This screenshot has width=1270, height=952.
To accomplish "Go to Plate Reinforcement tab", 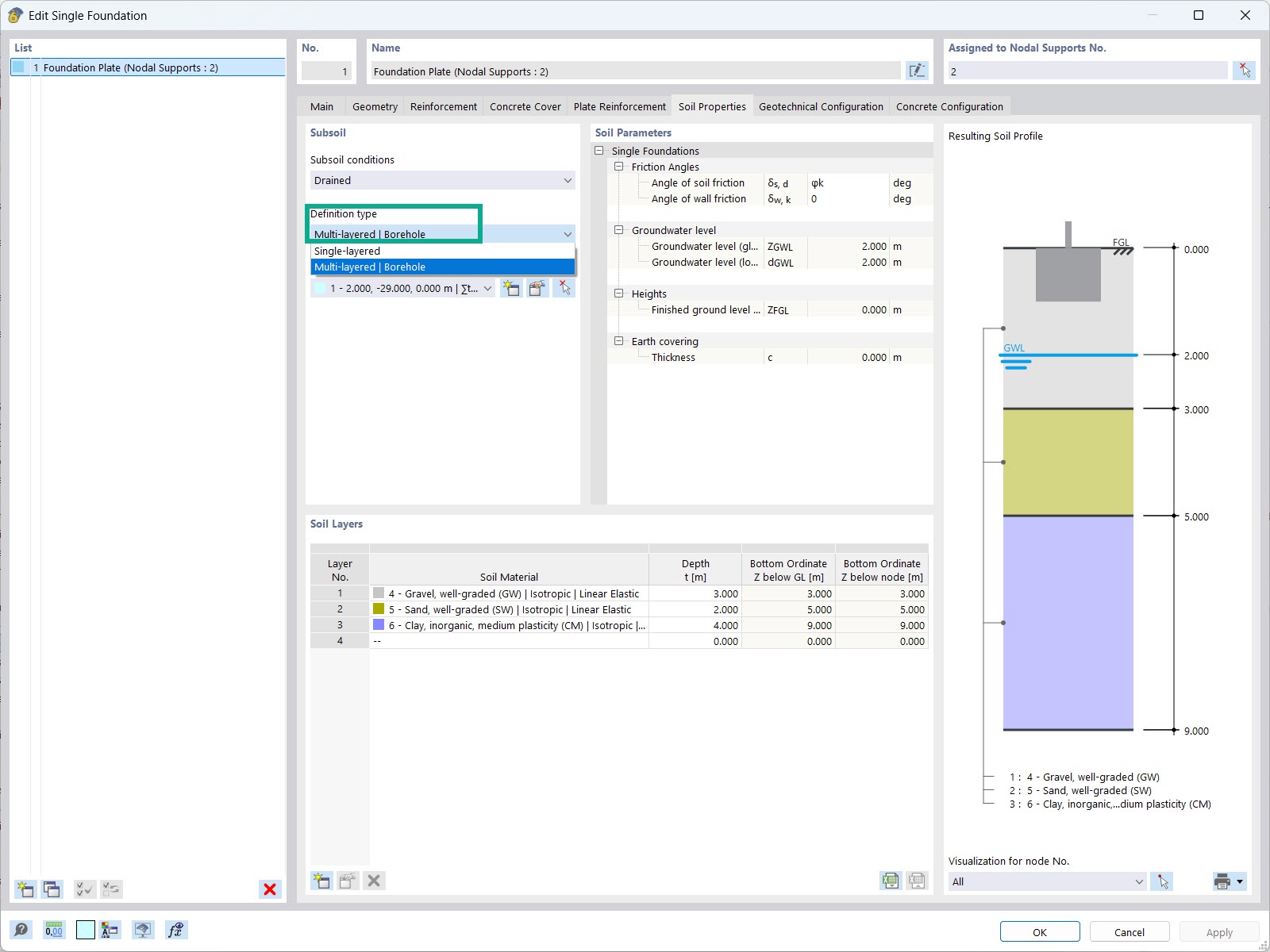I will point(620,106).
